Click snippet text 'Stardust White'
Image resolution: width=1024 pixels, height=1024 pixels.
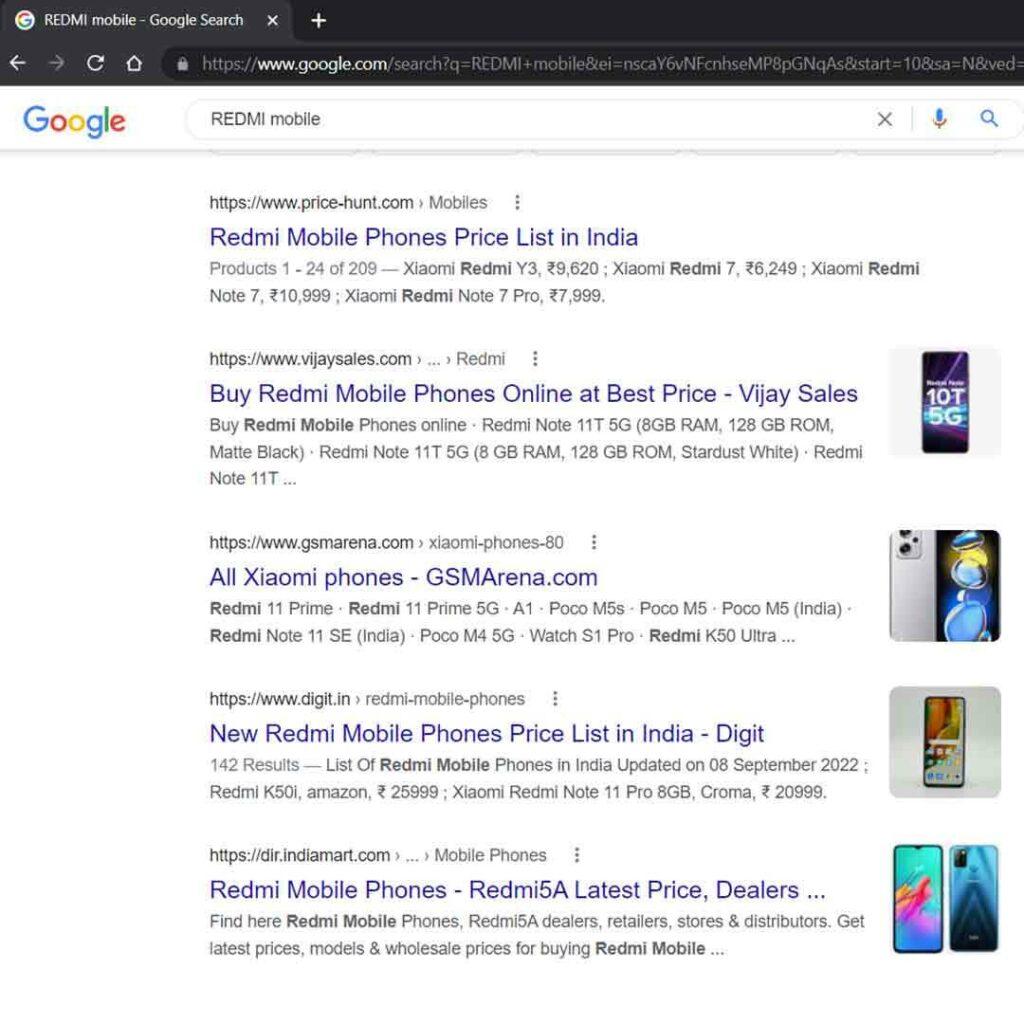[736, 452]
